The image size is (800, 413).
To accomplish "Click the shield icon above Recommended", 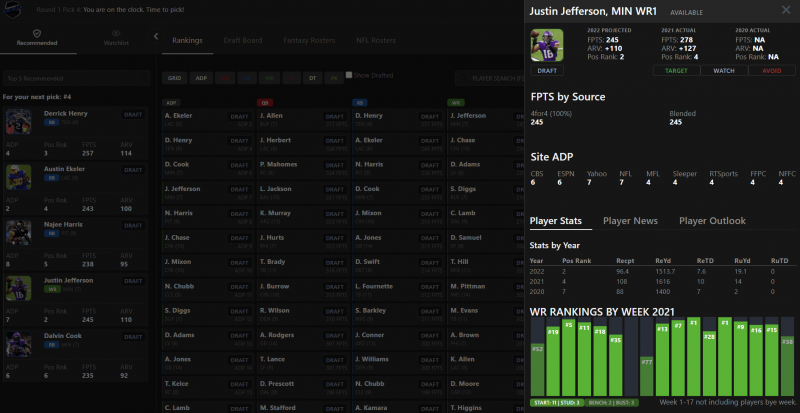I will (37, 33).
